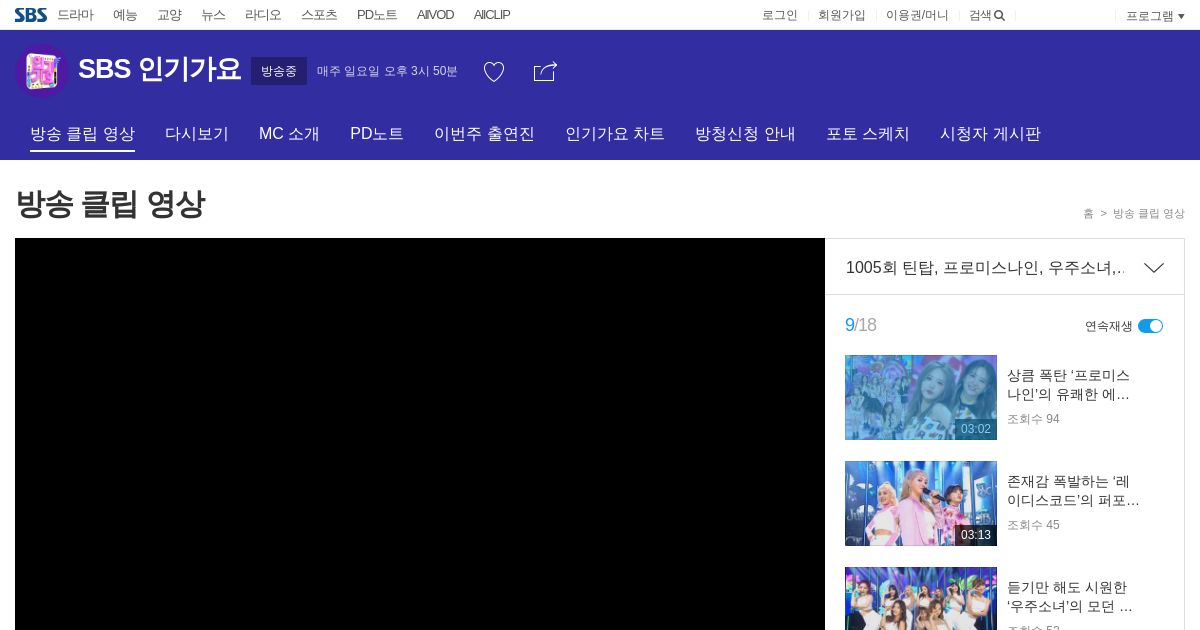1200x630 pixels.
Task: Click the 매주 일요일 오후 3시 50분 schedule text
Action: point(387,71)
